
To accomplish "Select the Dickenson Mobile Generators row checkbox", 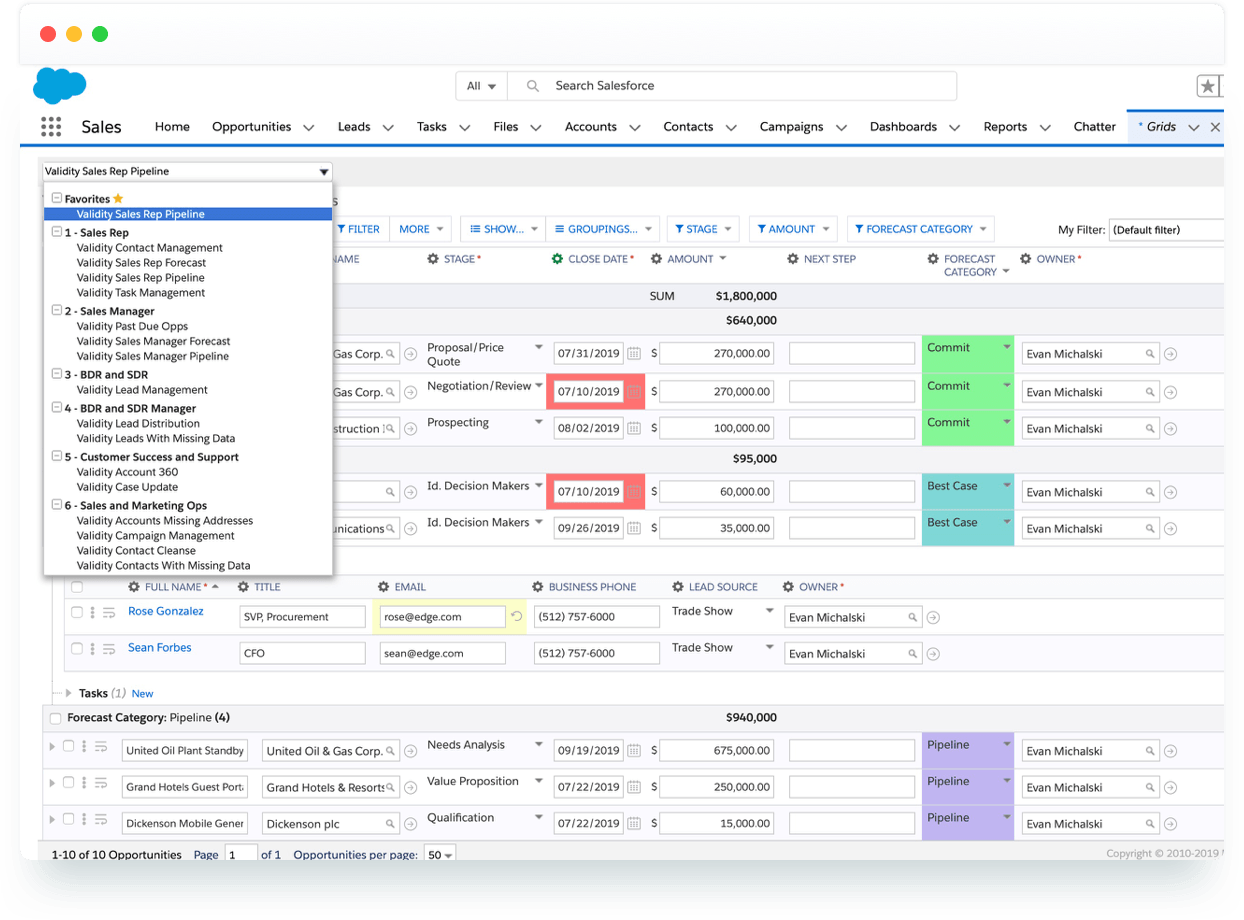I will point(68,818).
